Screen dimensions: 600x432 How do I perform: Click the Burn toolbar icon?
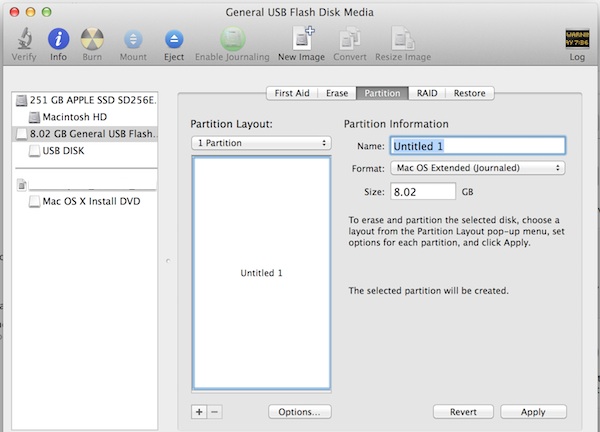pos(92,39)
